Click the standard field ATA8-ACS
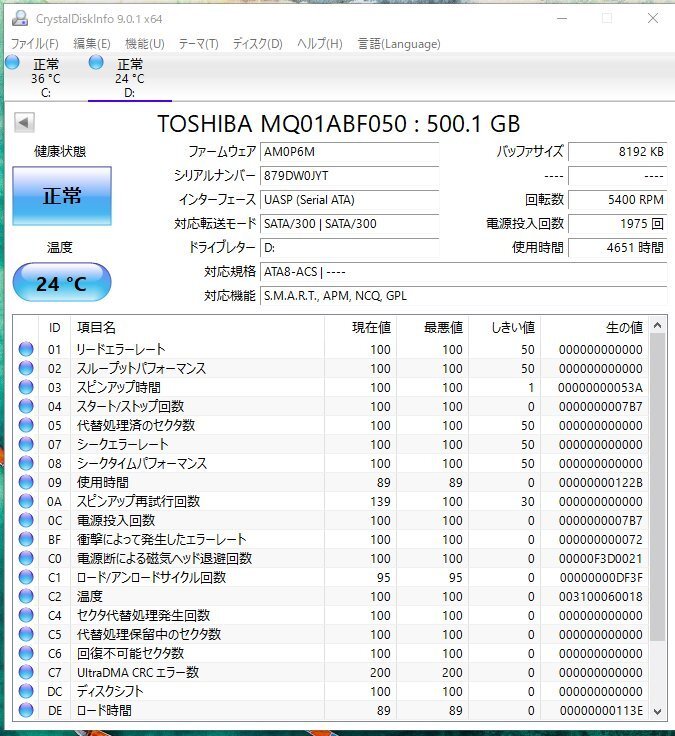This screenshot has height=736, width=675. [463, 272]
